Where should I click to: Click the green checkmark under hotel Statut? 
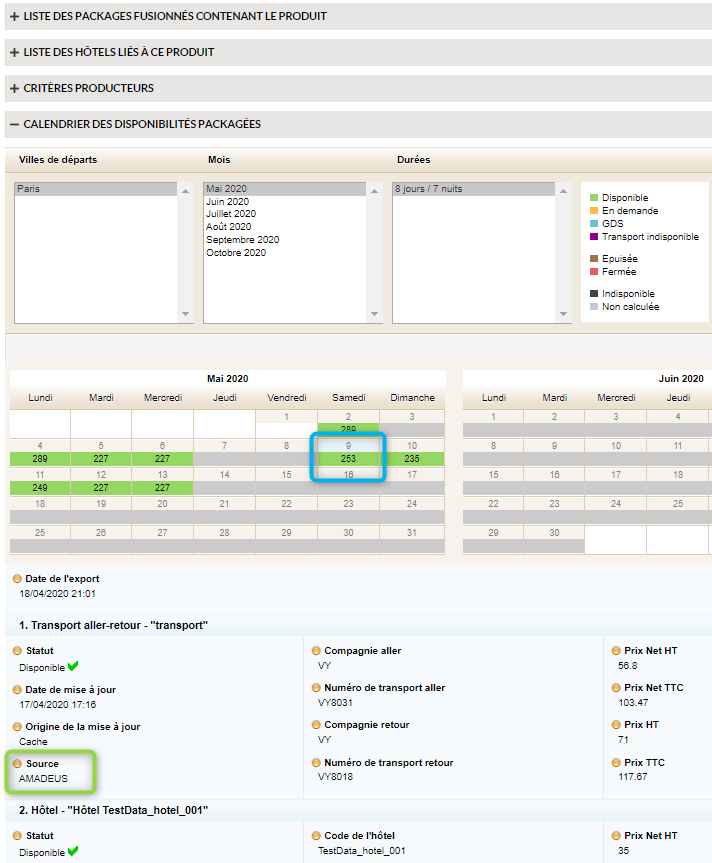click(x=72, y=852)
